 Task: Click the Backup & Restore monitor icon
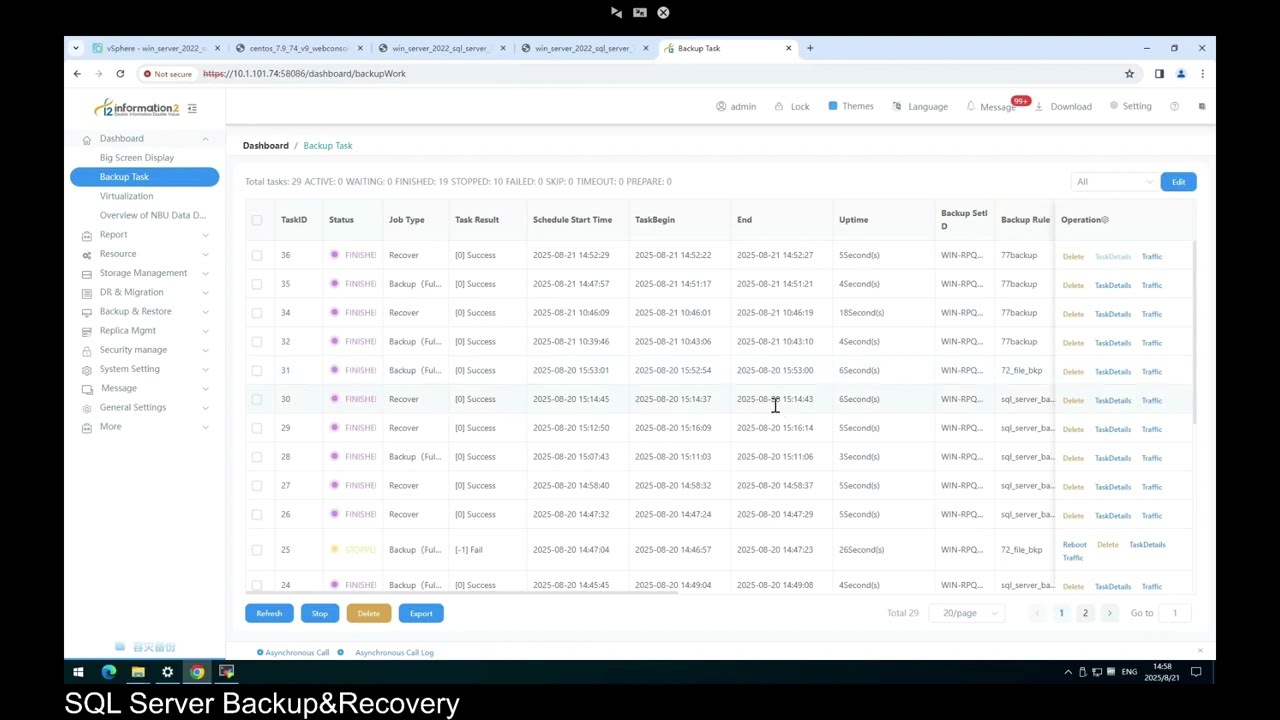(x=87, y=312)
